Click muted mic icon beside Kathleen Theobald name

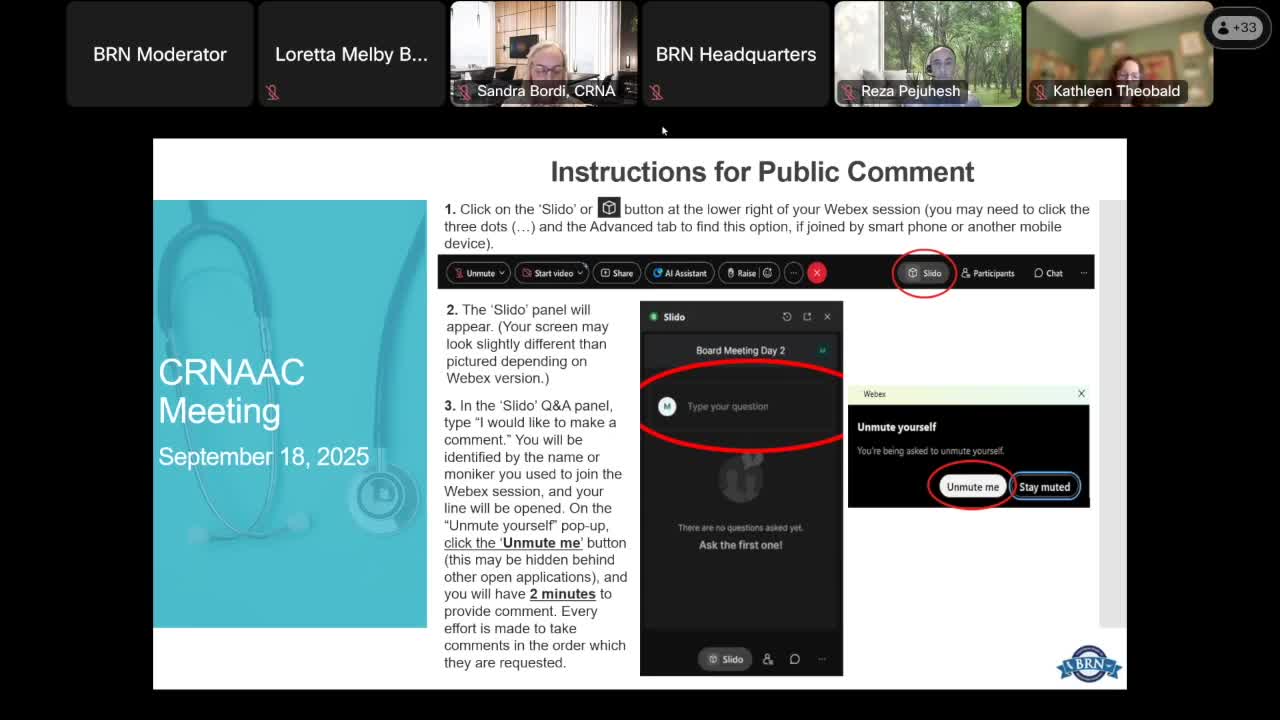(x=1041, y=91)
